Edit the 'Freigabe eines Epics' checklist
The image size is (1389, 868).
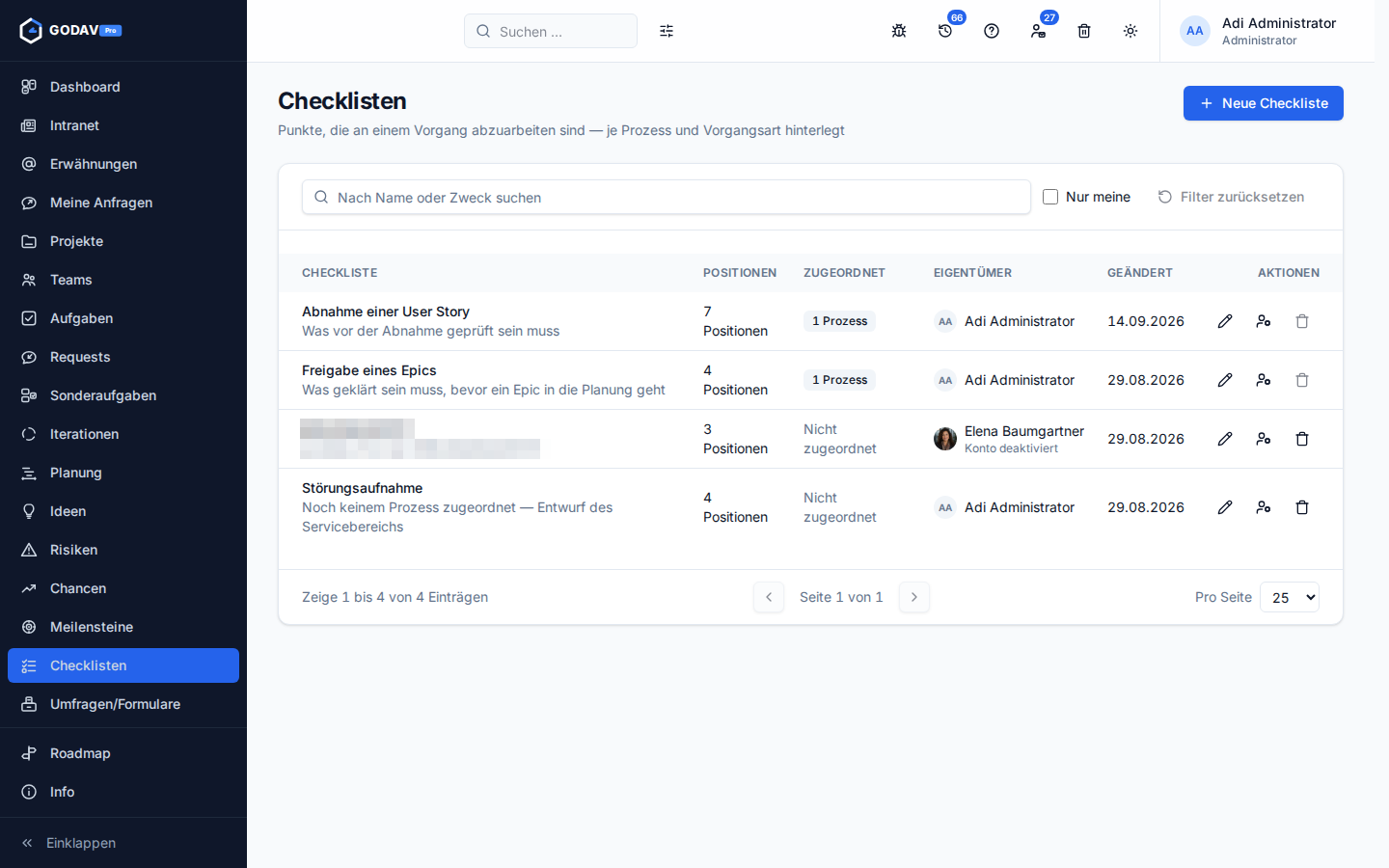1225,380
